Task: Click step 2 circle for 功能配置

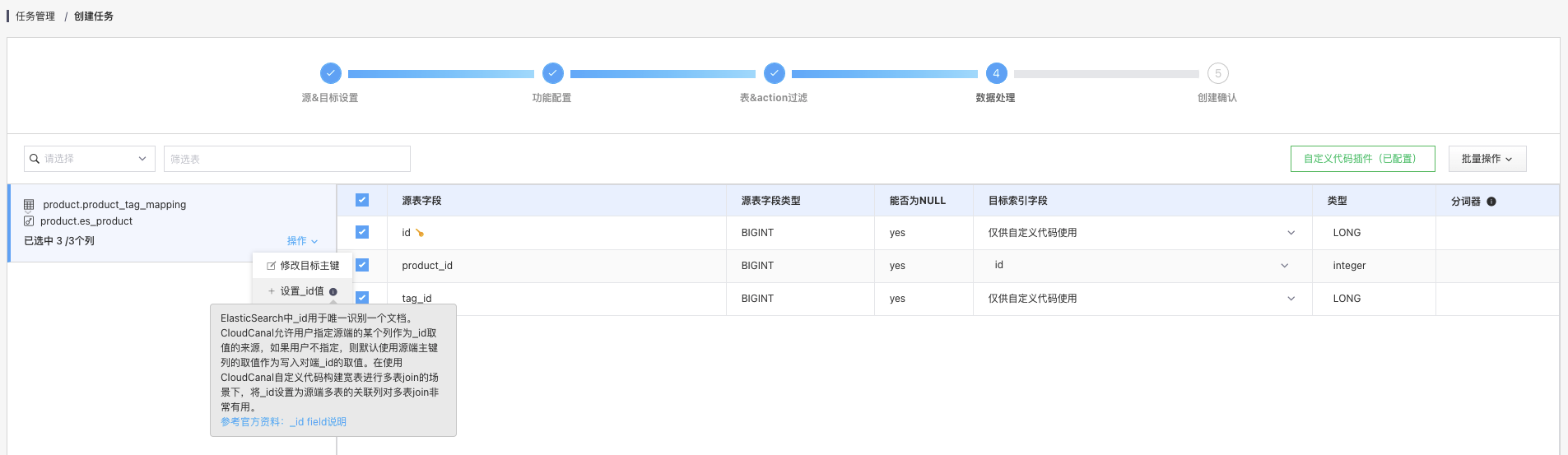Action: point(552,73)
